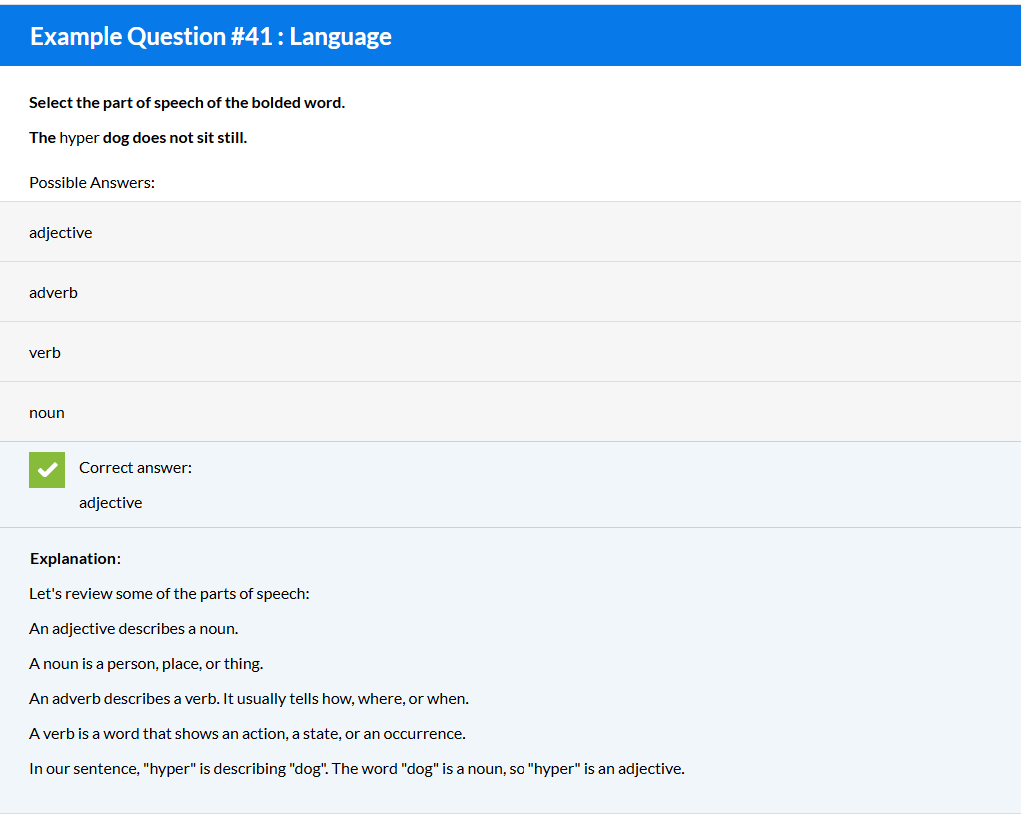Click the 'Correct answer:' label
This screenshot has width=1021, height=817.
135,467
